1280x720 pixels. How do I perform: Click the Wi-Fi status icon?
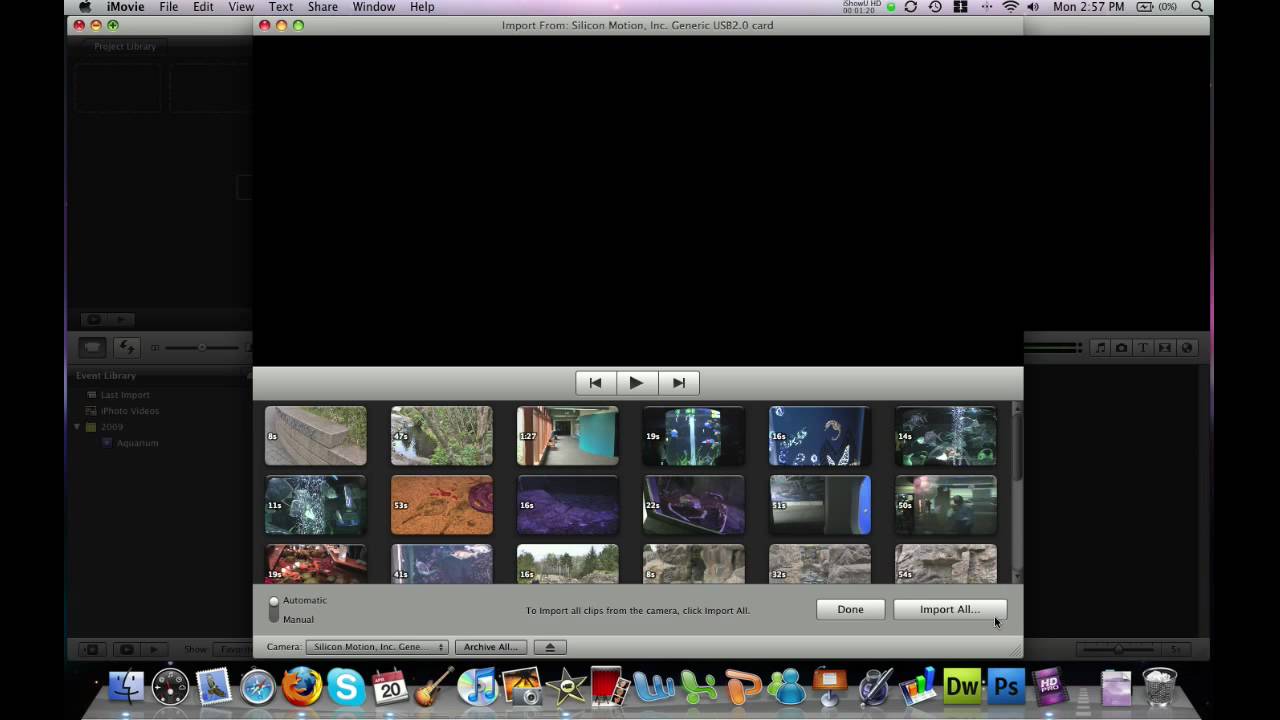pos(1011,7)
